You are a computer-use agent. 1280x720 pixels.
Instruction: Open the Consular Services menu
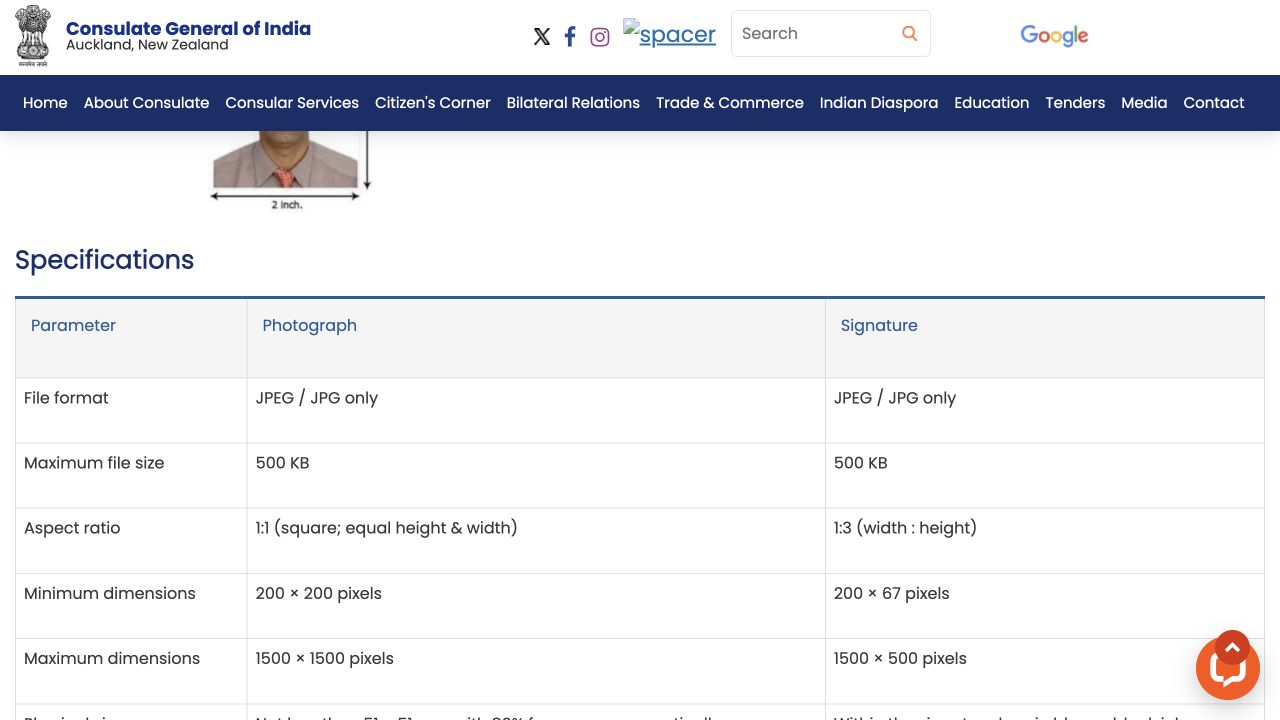pos(292,103)
